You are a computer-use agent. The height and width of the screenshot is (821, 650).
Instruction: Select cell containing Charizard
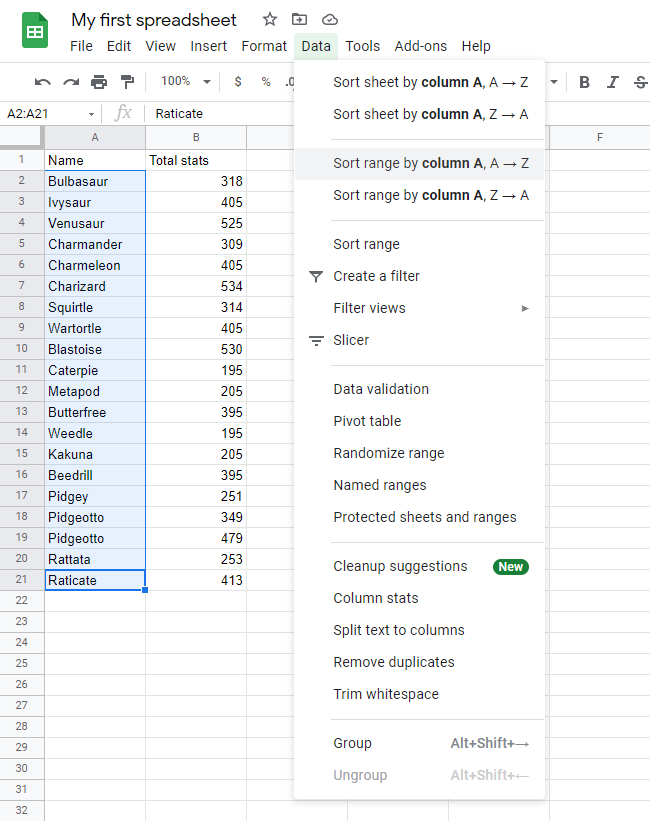pyautogui.click(x=95, y=287)
